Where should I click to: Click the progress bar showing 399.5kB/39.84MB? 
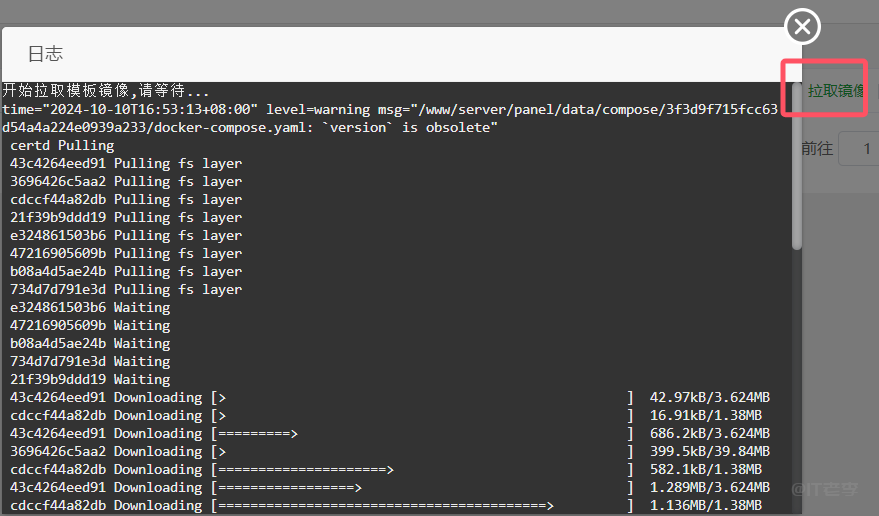(421, 451)
